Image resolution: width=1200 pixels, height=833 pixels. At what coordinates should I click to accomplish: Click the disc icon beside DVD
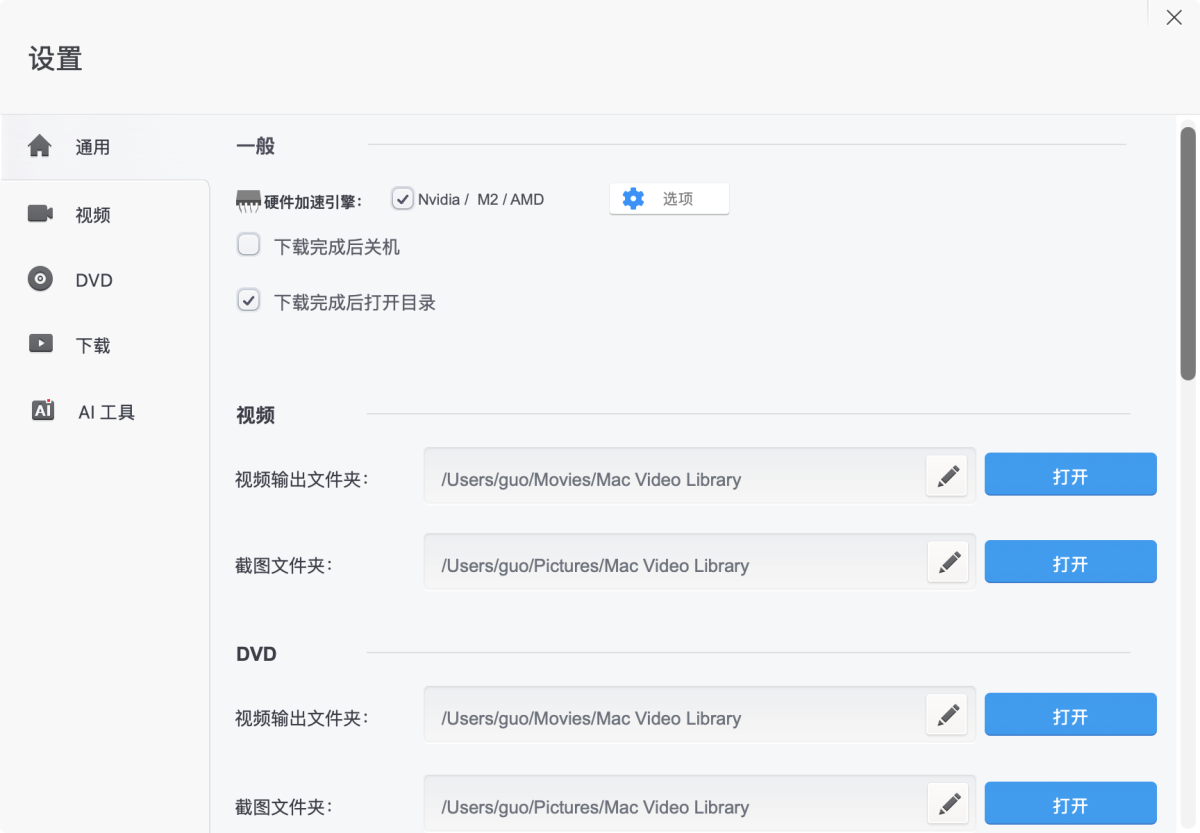click(x=40, y=280)
